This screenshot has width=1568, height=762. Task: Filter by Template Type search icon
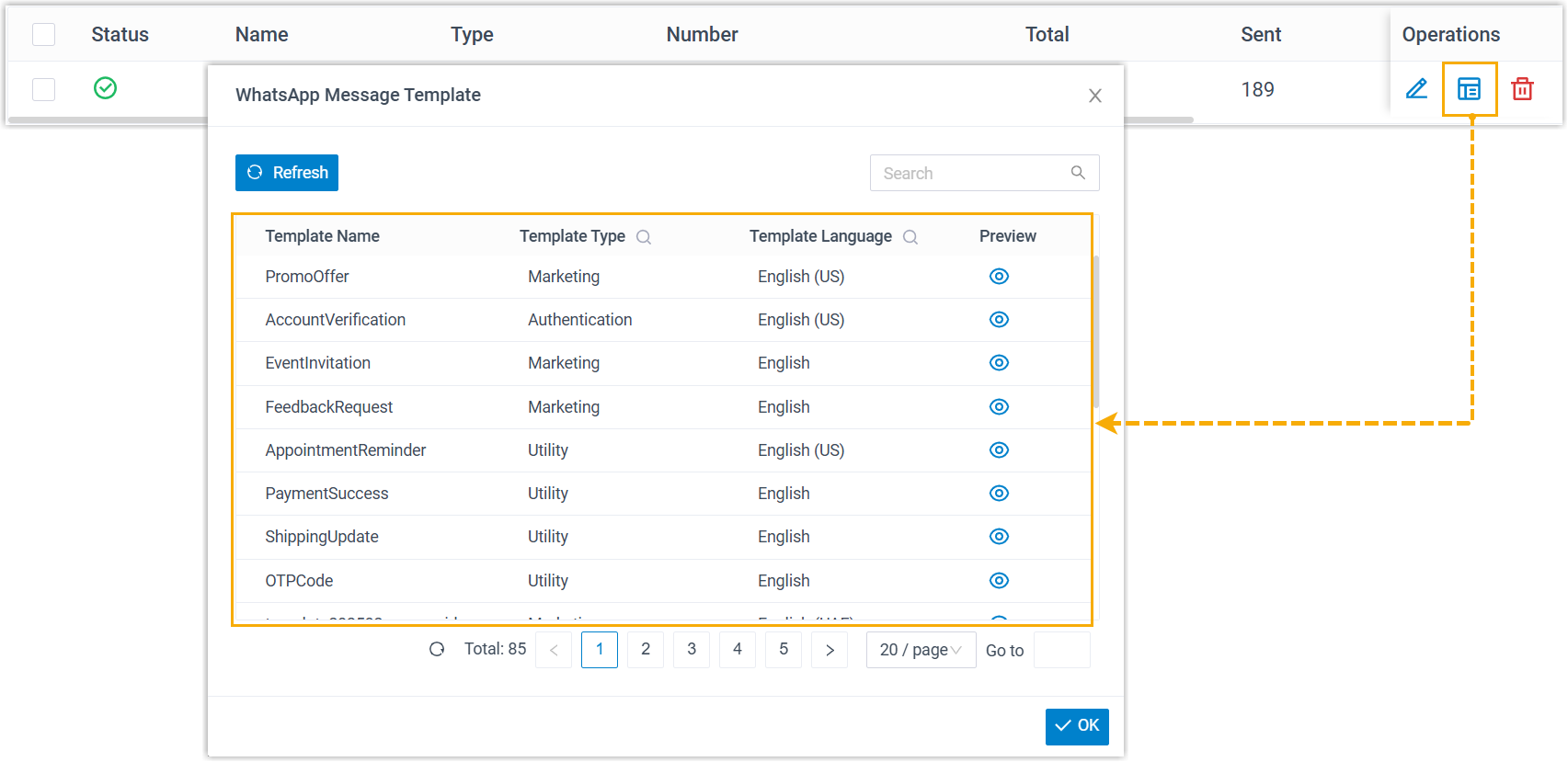(644, 237)
